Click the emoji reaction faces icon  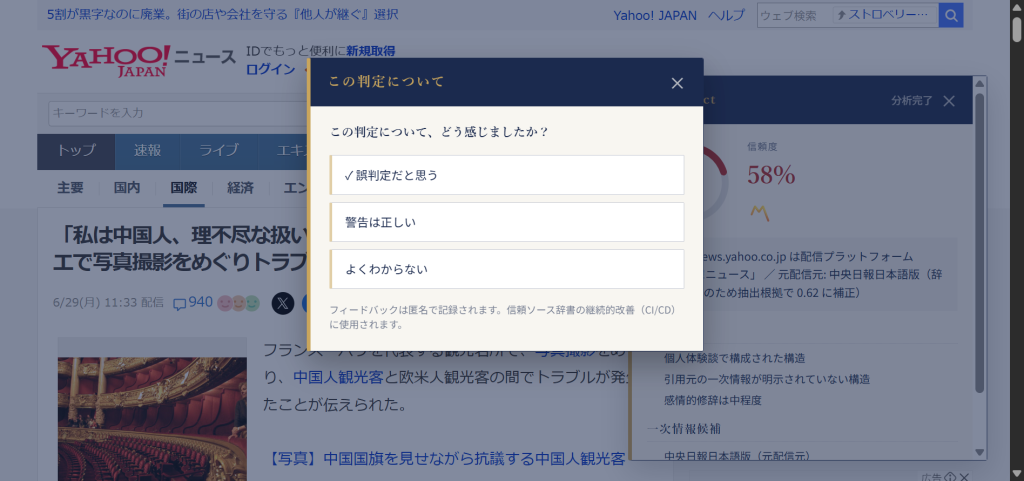point(239,303)
